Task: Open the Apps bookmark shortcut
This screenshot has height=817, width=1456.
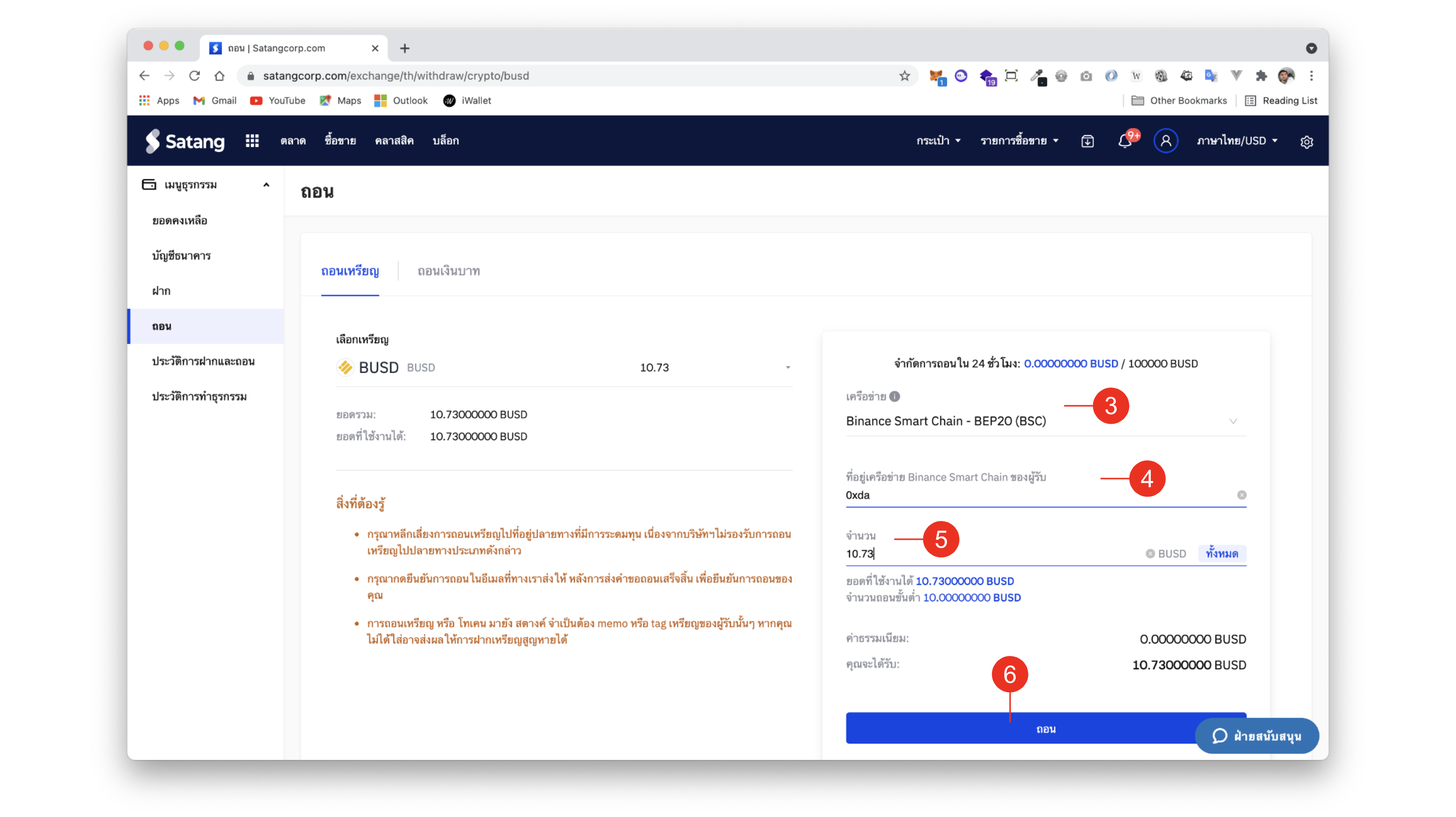Action: [159, 100]
